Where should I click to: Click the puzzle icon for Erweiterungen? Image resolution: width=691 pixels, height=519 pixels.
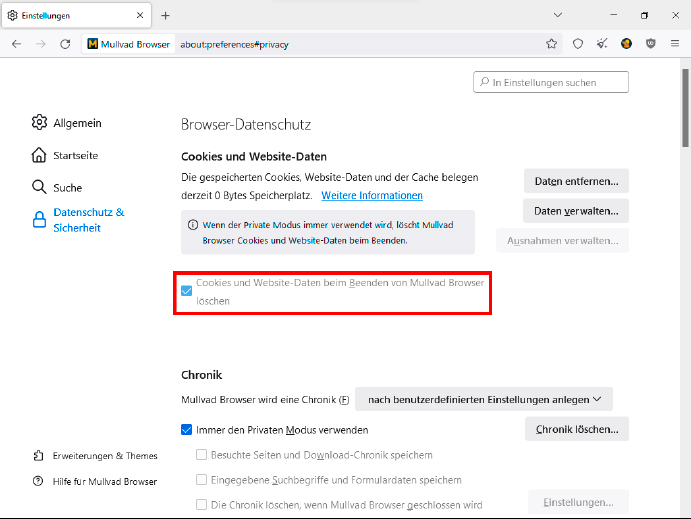38,456
